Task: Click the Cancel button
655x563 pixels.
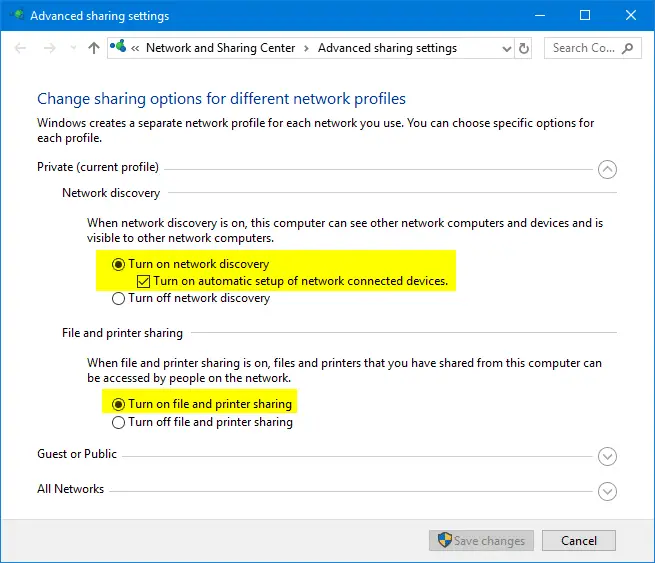Action: pyautogui.click(x=579, y=540)
